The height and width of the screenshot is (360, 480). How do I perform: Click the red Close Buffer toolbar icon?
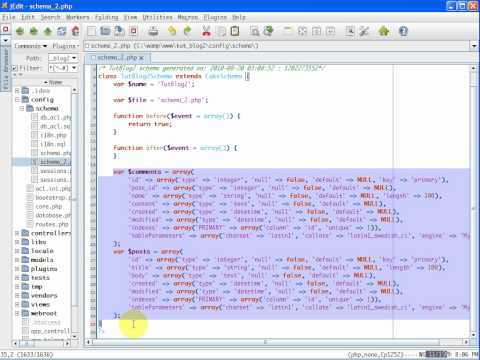pos(134,31)
